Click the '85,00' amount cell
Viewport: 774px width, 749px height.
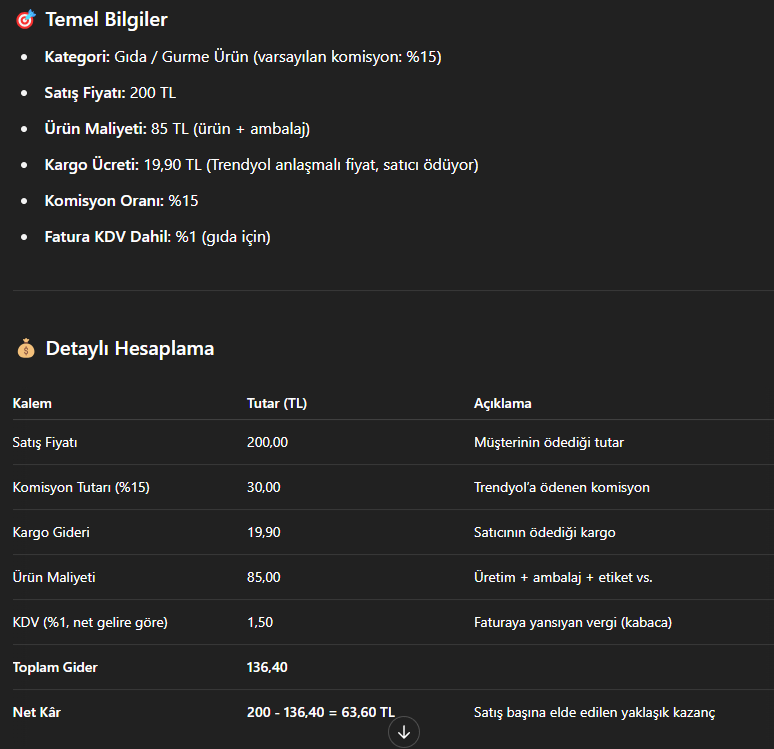tap(264, 577)
